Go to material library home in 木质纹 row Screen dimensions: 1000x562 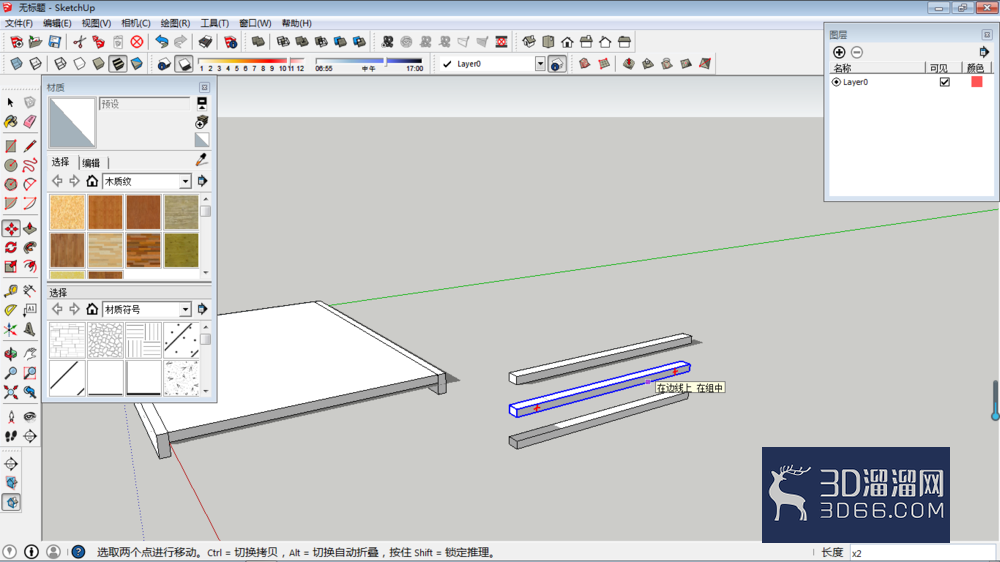click(x=92, y=181)
